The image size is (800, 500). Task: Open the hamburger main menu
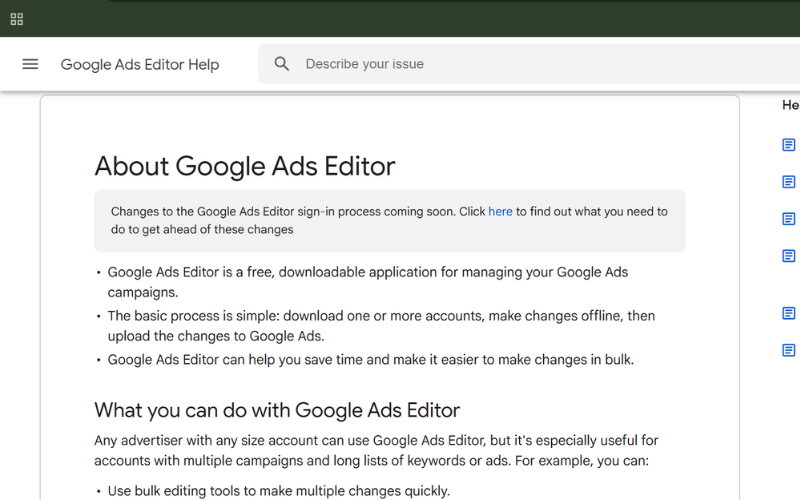(30, 64)
